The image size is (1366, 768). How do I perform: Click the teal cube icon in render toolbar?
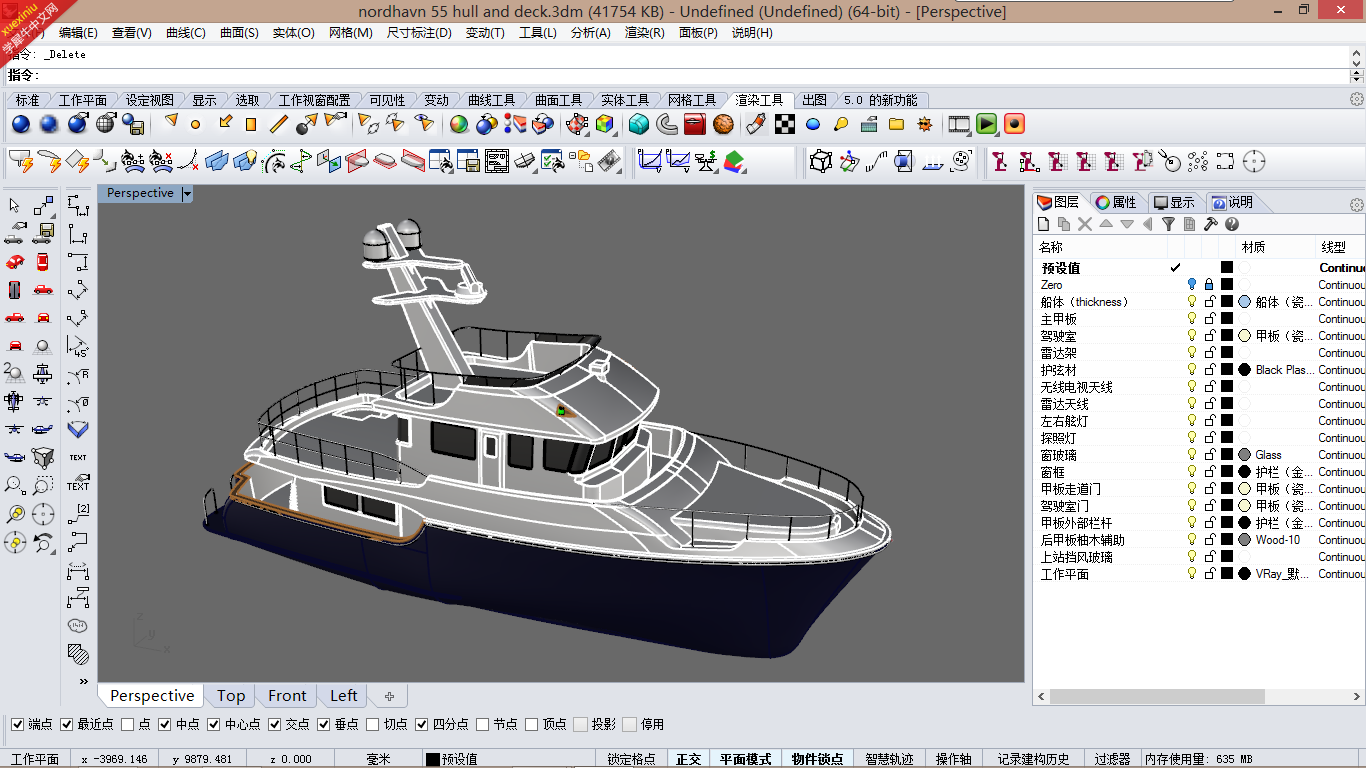pyautogui.click(x=639, y=124)
